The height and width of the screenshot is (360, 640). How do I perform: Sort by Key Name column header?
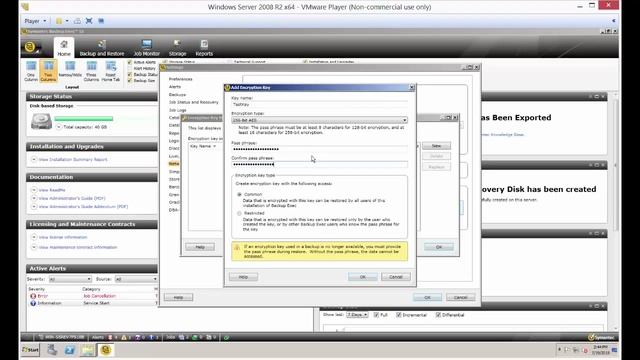click(x=203, y=146)
